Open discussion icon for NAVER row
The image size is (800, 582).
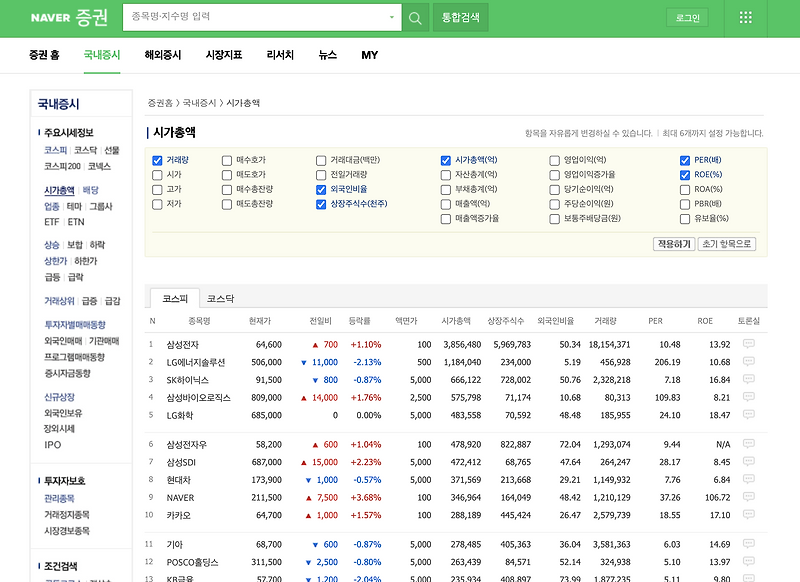coord(748,497)
